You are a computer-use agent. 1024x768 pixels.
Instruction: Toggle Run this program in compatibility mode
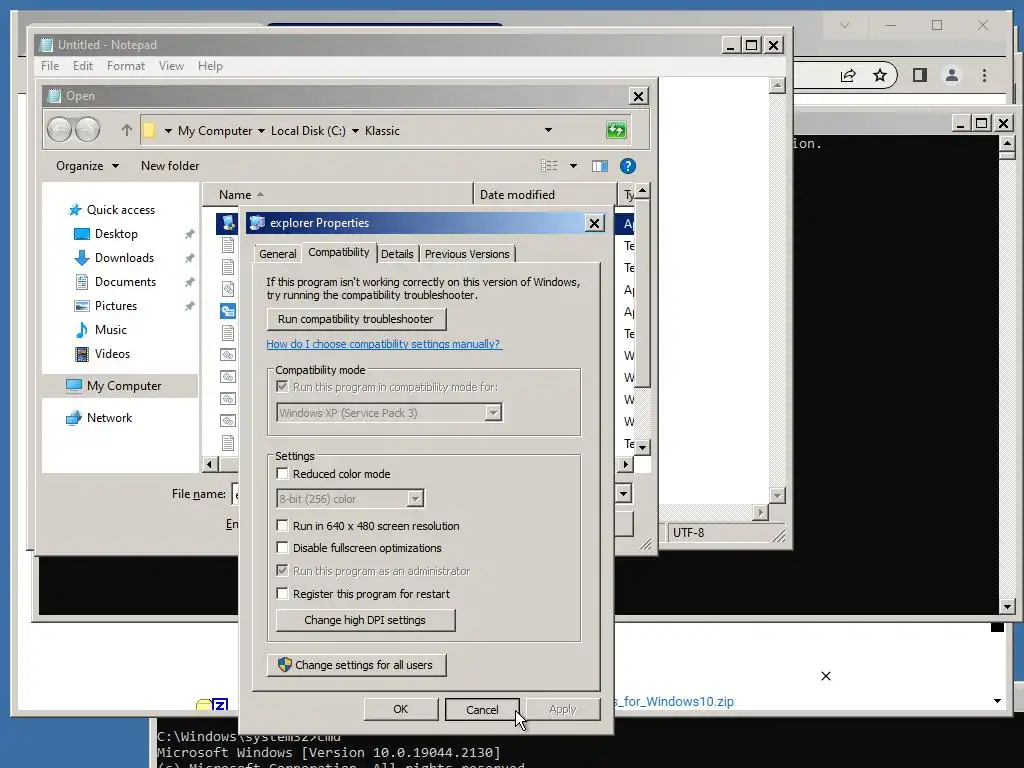tap(282, 387)
